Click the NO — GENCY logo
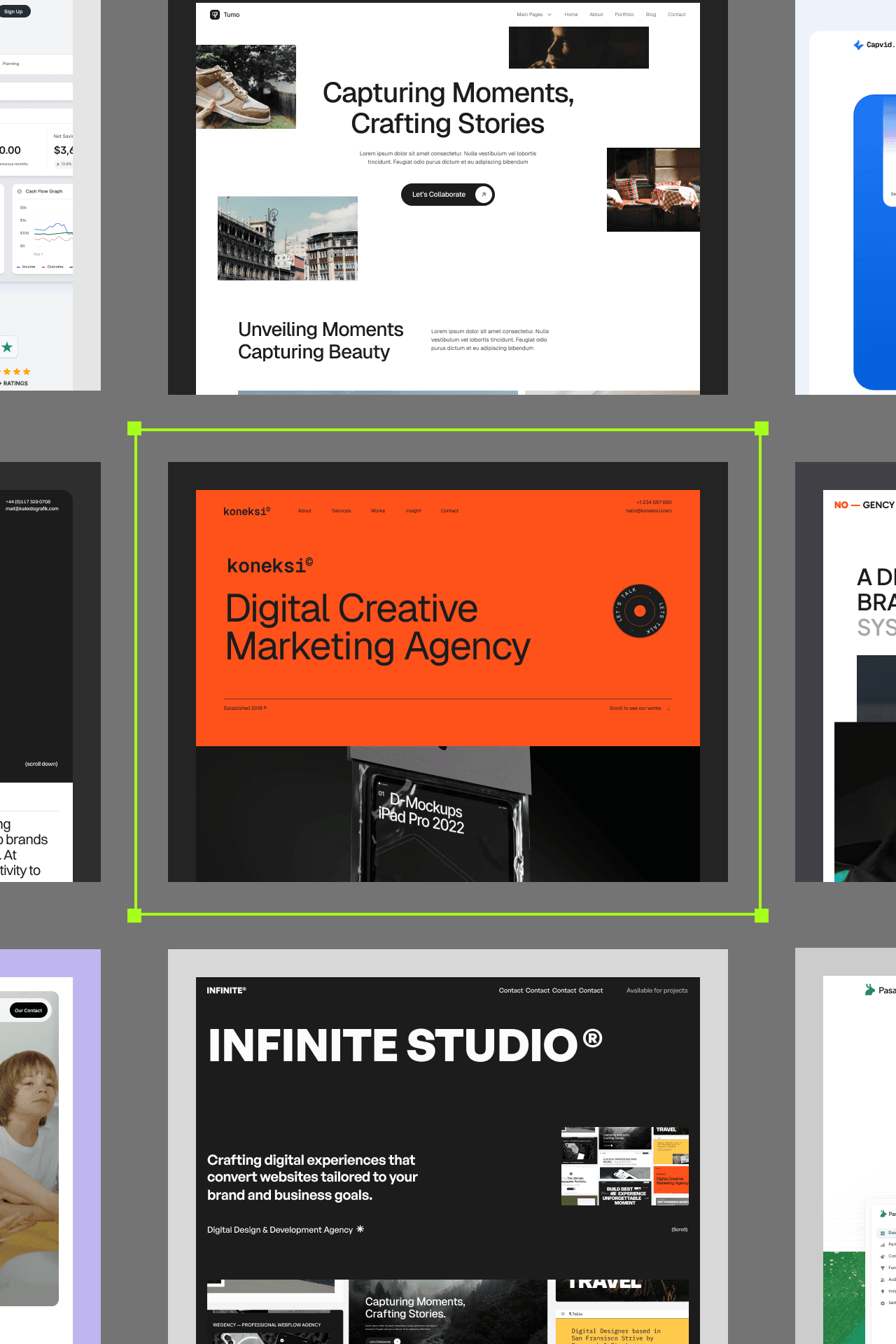 [864, 505]
